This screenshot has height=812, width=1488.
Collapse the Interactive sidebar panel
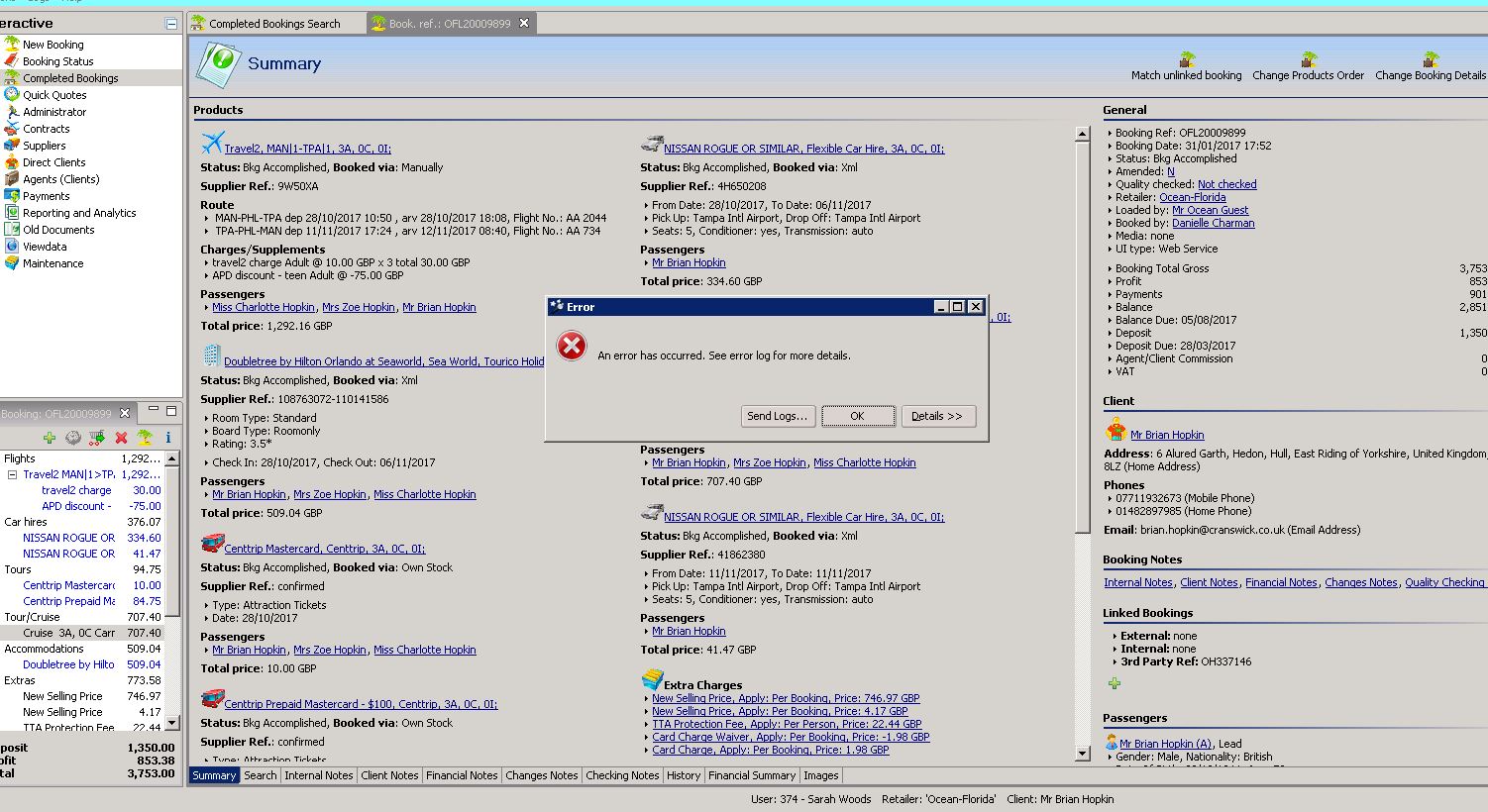pos(171,24)
